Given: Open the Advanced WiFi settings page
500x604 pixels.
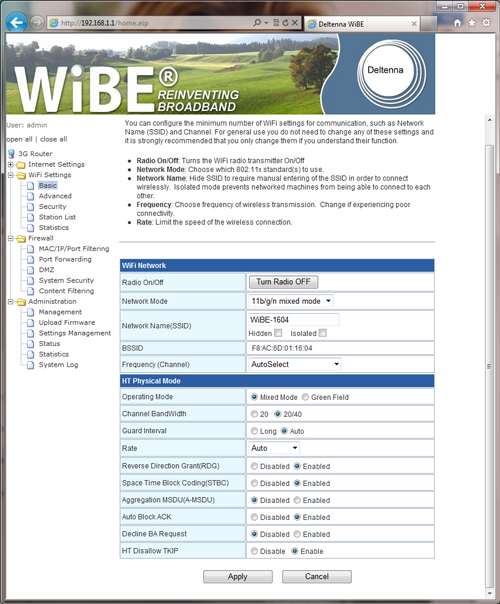Looking at the screenshot, I should (x=55, y=196).
